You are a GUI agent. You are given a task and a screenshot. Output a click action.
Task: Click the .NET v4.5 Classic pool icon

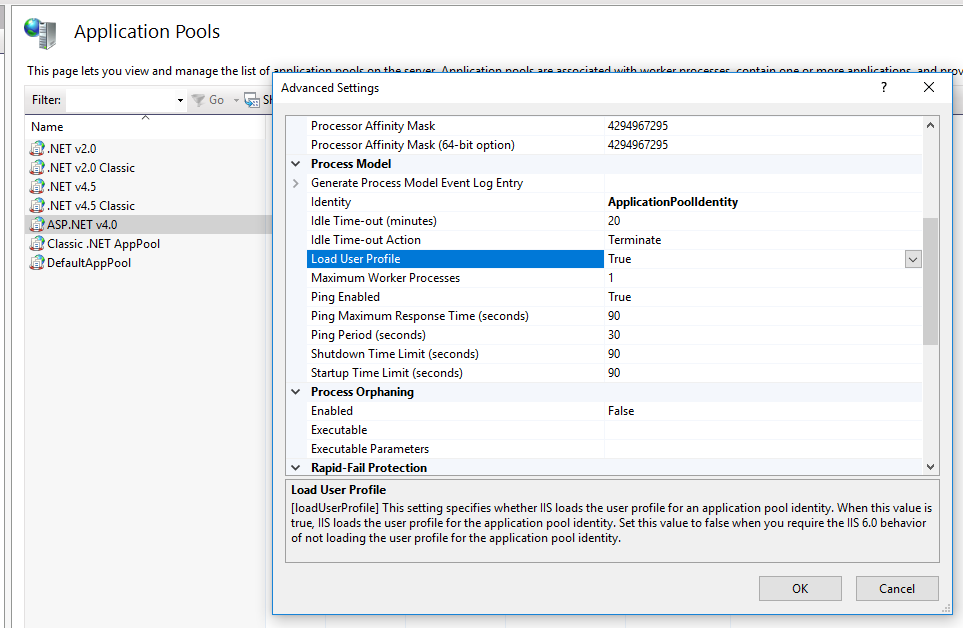(x=37, y=205)
